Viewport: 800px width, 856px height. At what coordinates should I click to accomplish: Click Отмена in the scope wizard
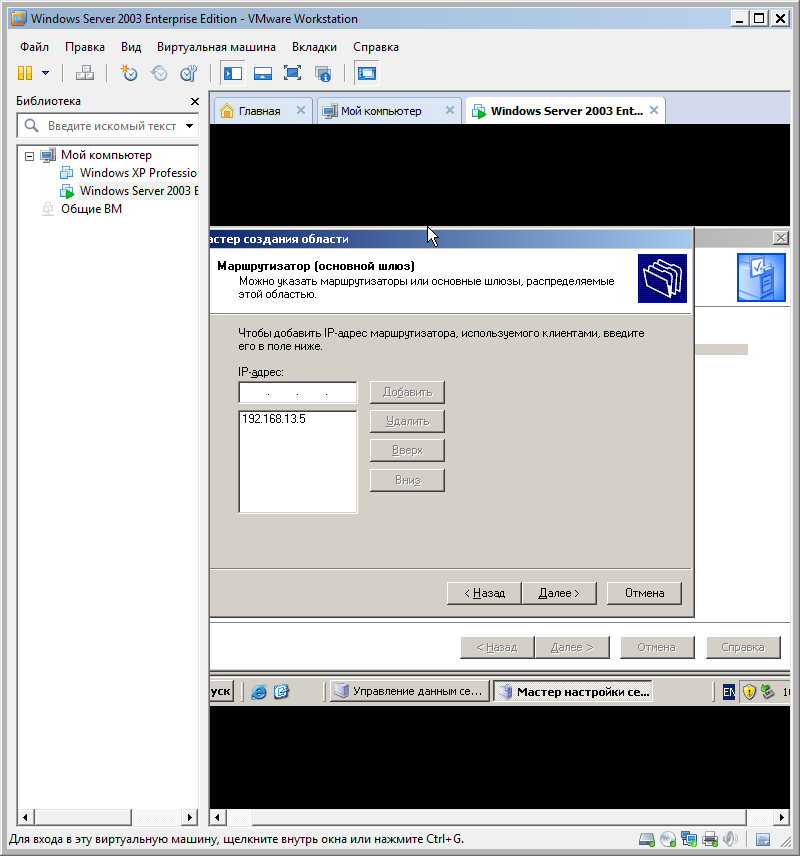(644, 593)
